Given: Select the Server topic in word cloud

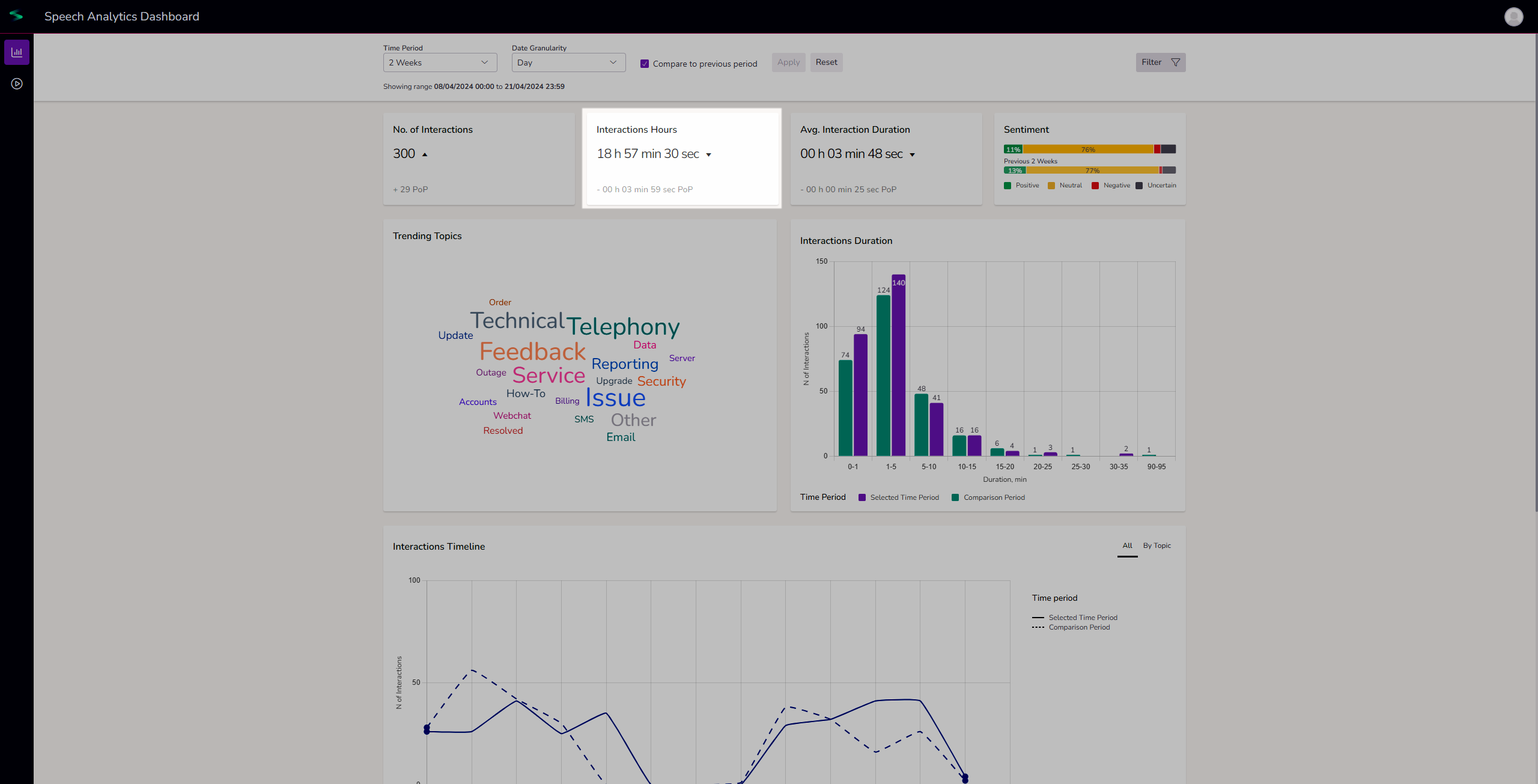Looking at the screenshot, I should (x=682, y=358).
